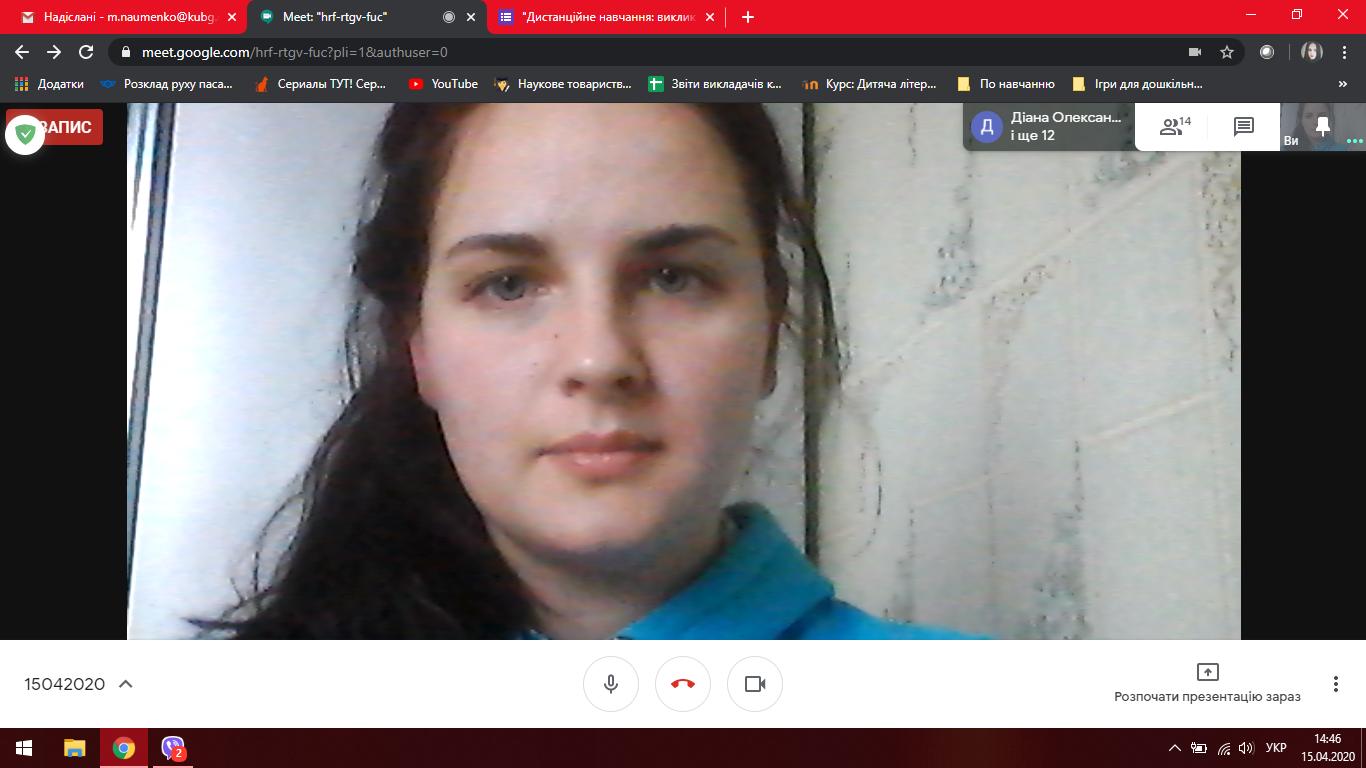Turn off the camera in Meet
Screen dimensions: 1366x768
755,684
